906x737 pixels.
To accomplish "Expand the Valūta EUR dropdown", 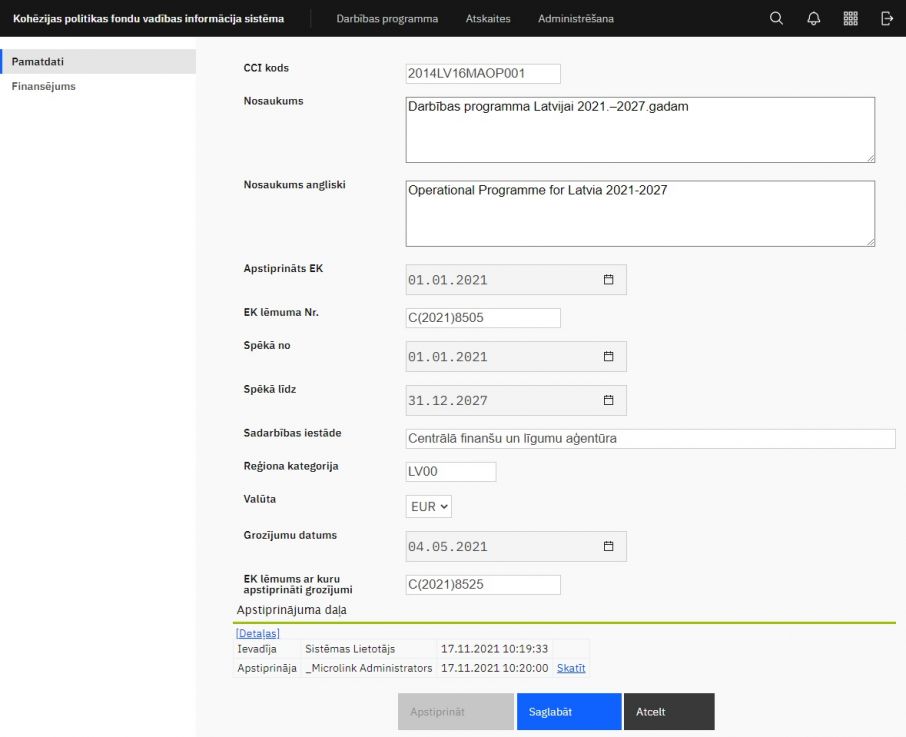I will (x=429, y=507).
